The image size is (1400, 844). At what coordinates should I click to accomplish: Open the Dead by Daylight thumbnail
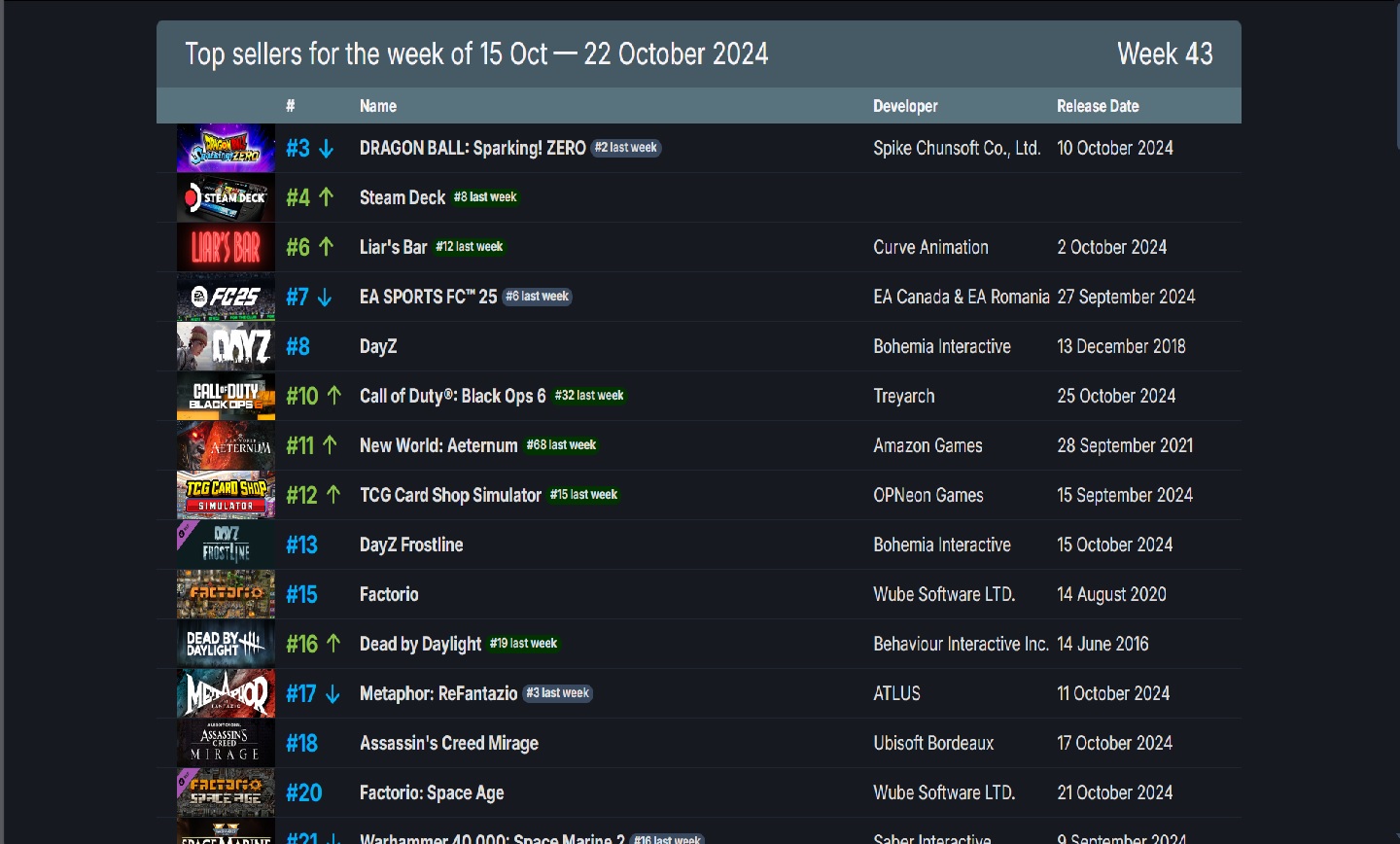tap(226, 644)
